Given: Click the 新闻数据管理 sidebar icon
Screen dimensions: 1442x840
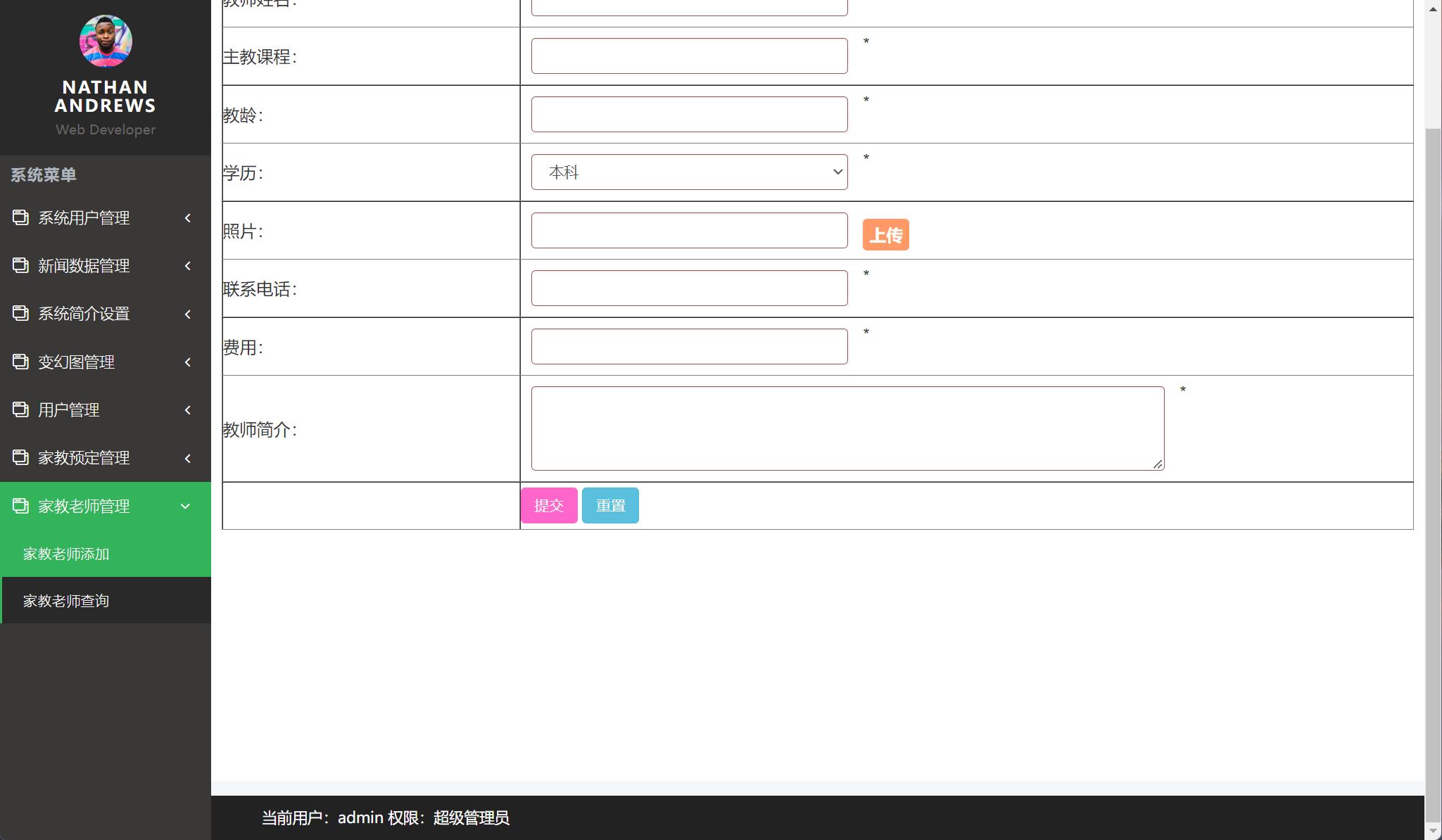Looking at the screenshot, I should (x=20, y=265).
